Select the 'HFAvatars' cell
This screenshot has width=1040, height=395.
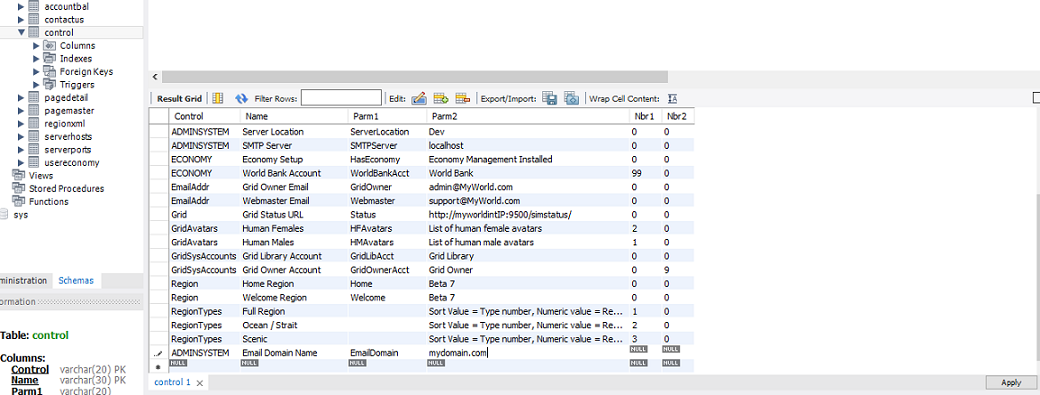pos(387,229)
